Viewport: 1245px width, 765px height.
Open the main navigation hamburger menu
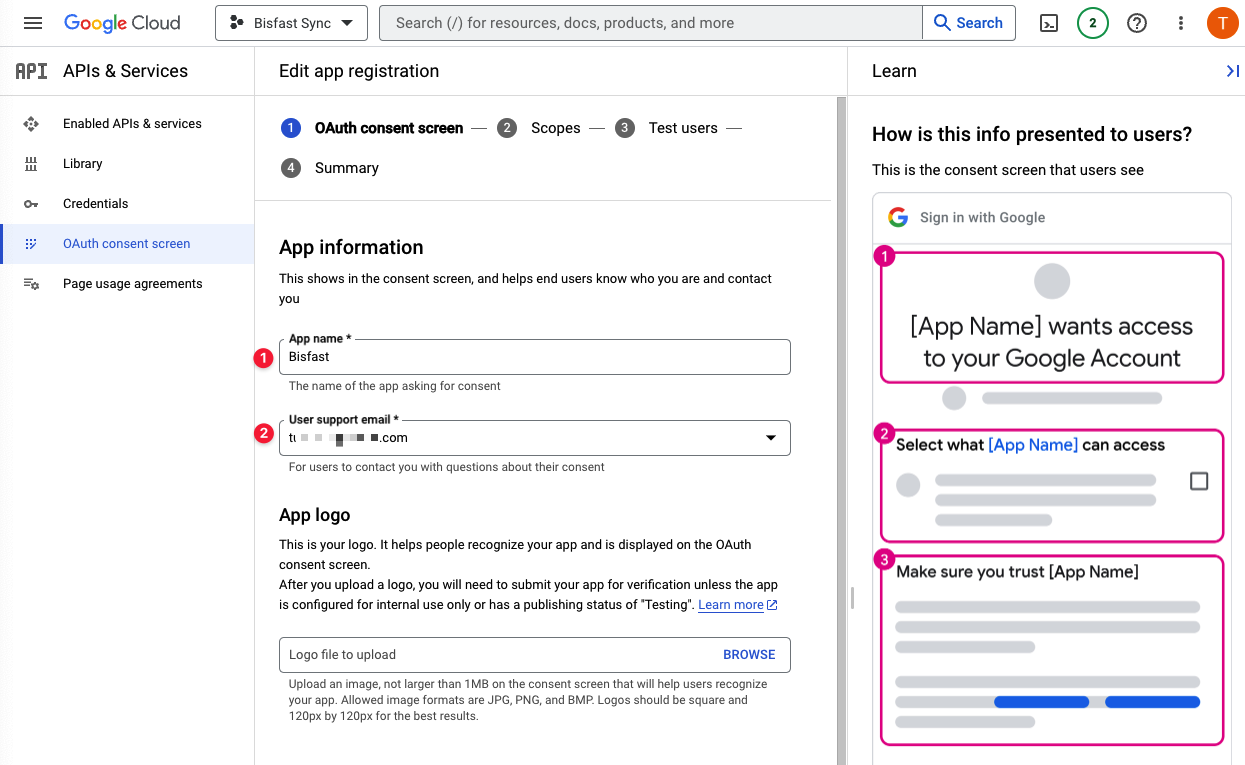pyautogui.click(x=32, y=23)
